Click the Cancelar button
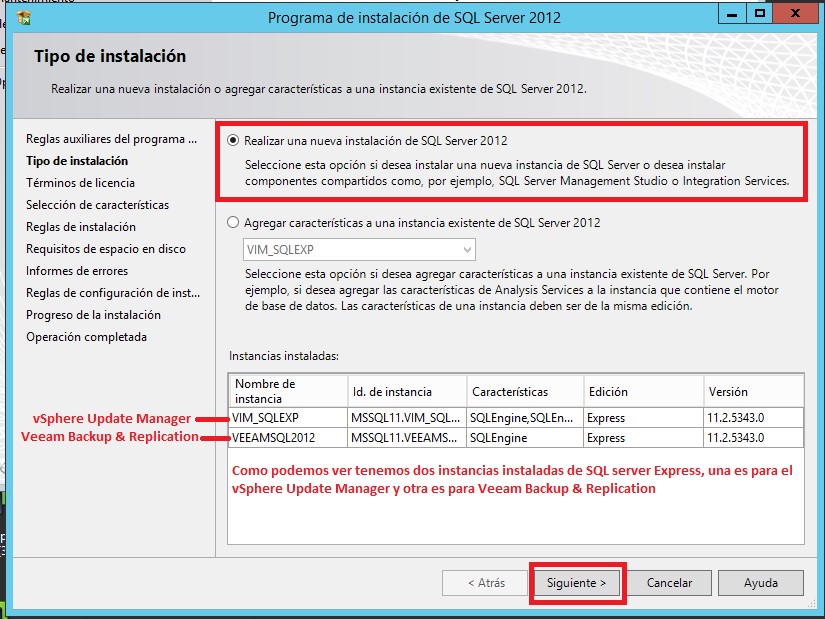 point(669,583)
